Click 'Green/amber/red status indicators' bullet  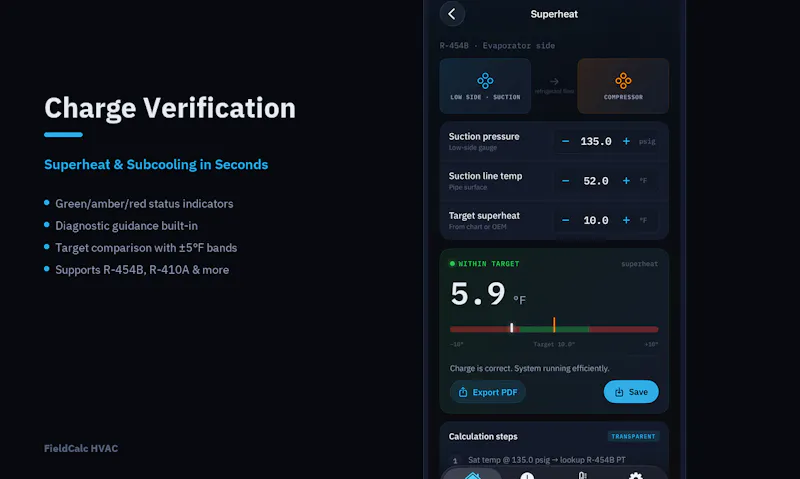(x=144, y=204)
